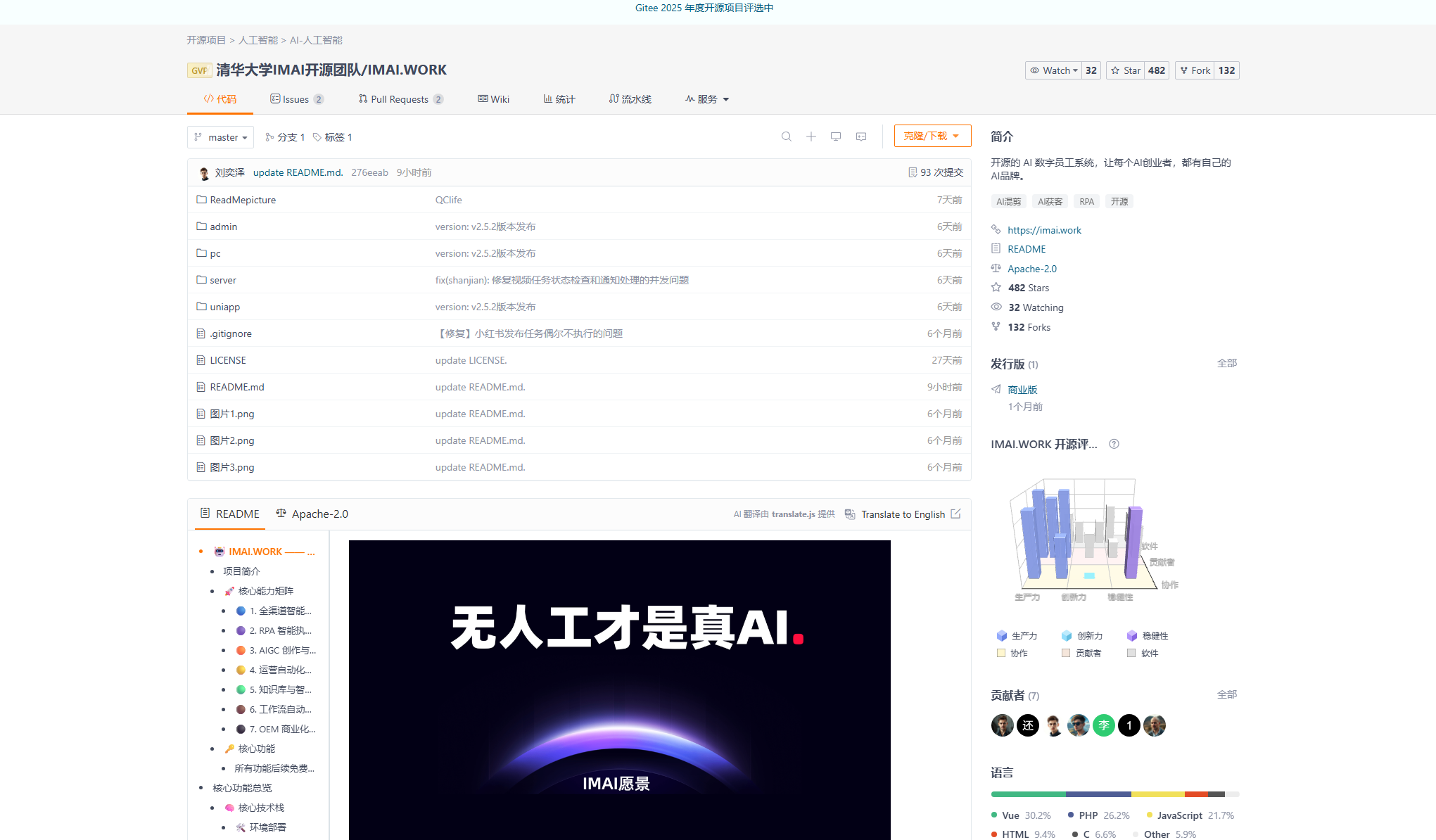Switch to the Issues tab

coord(296,99)
